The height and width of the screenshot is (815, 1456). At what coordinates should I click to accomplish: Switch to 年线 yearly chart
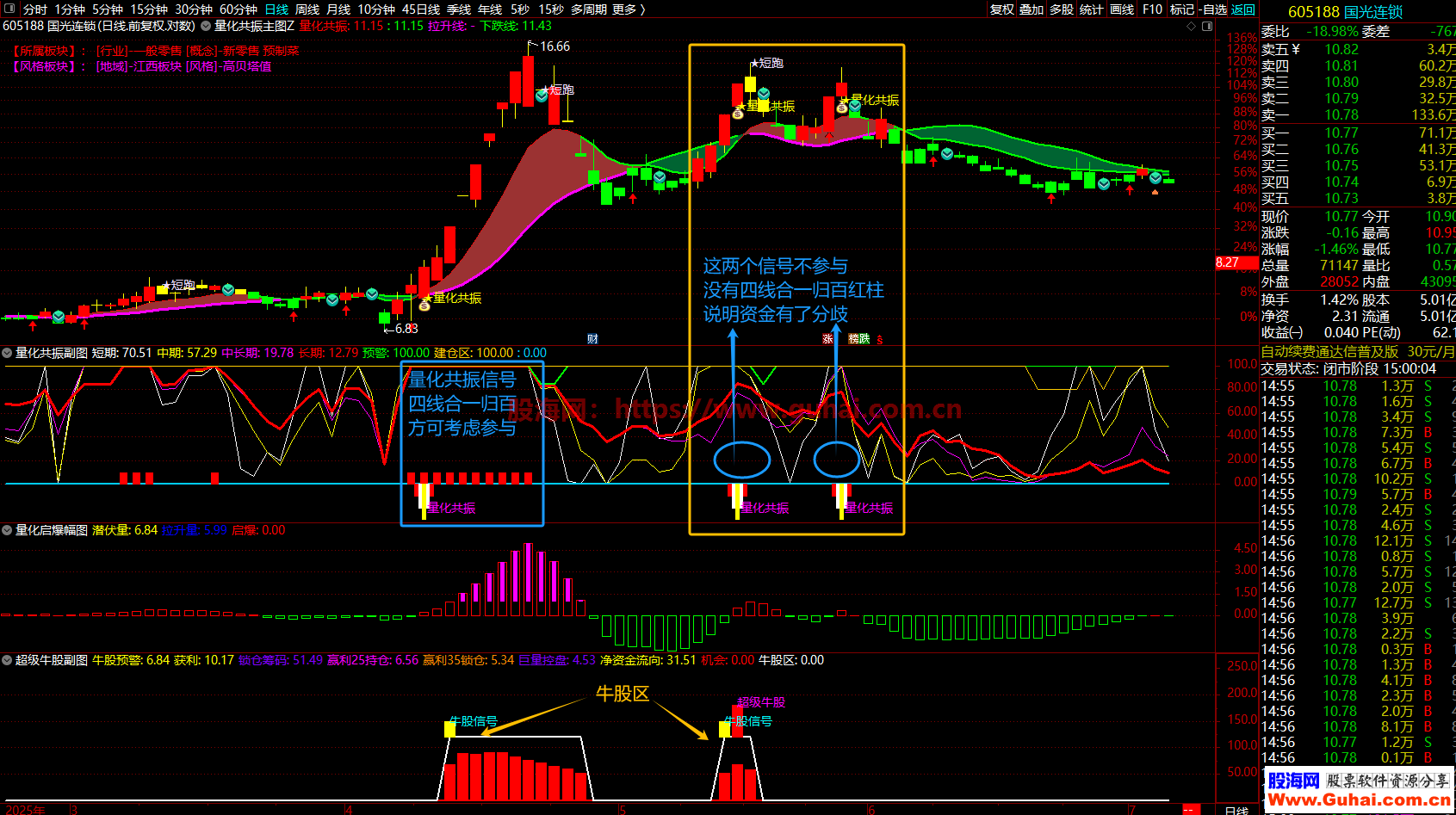490,9
